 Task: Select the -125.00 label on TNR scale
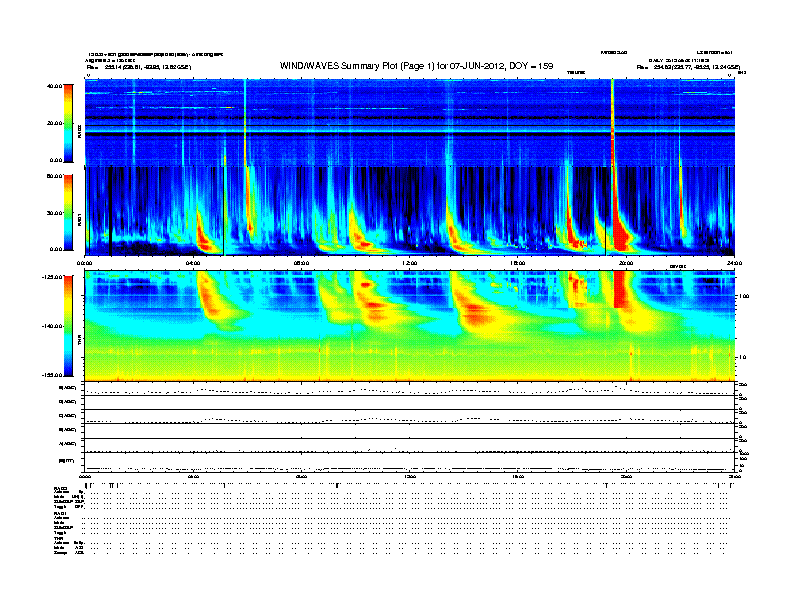pos(53,277)
